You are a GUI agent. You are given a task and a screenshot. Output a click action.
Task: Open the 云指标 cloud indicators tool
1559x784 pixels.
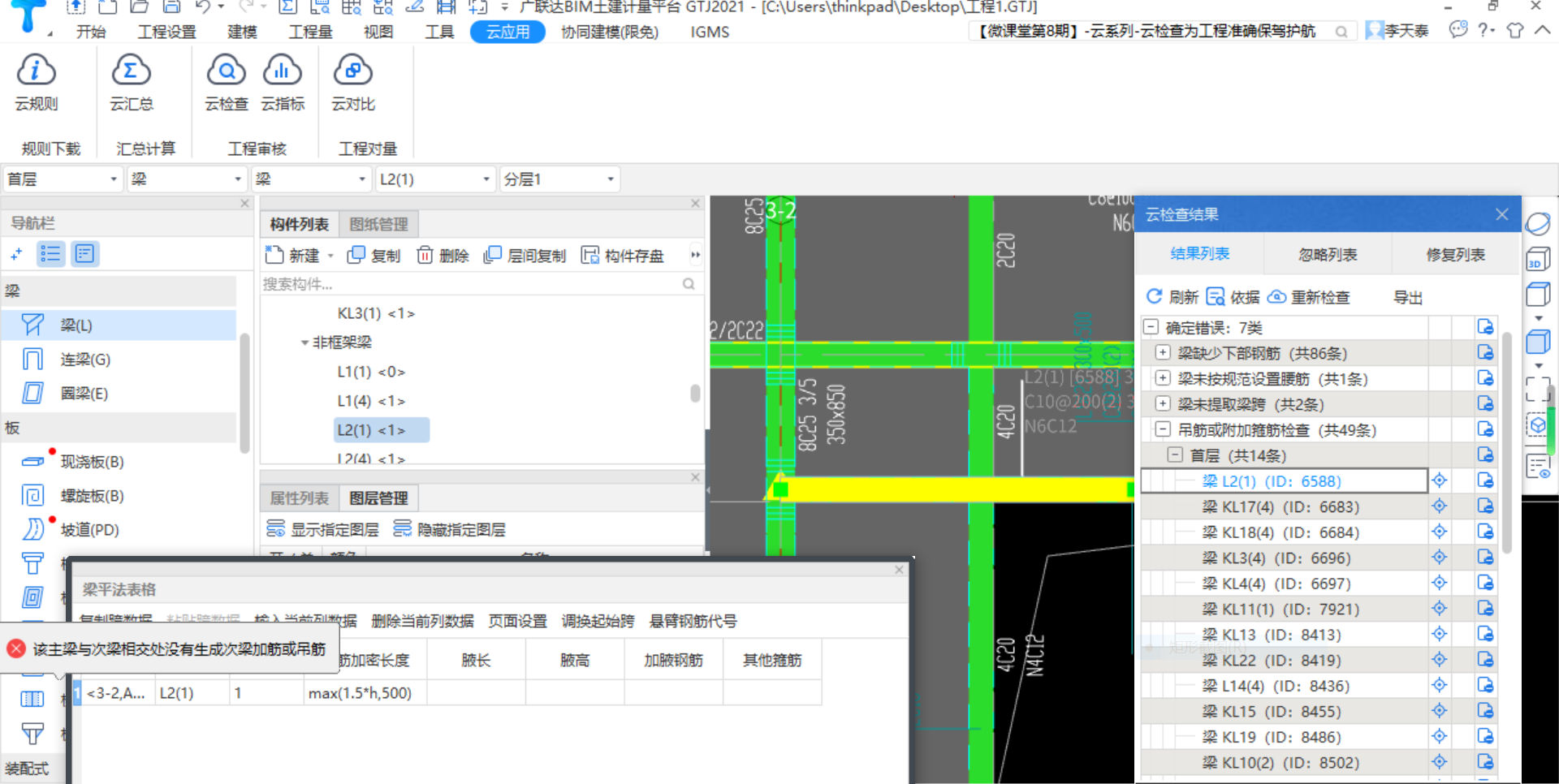(x=283, y=82)
